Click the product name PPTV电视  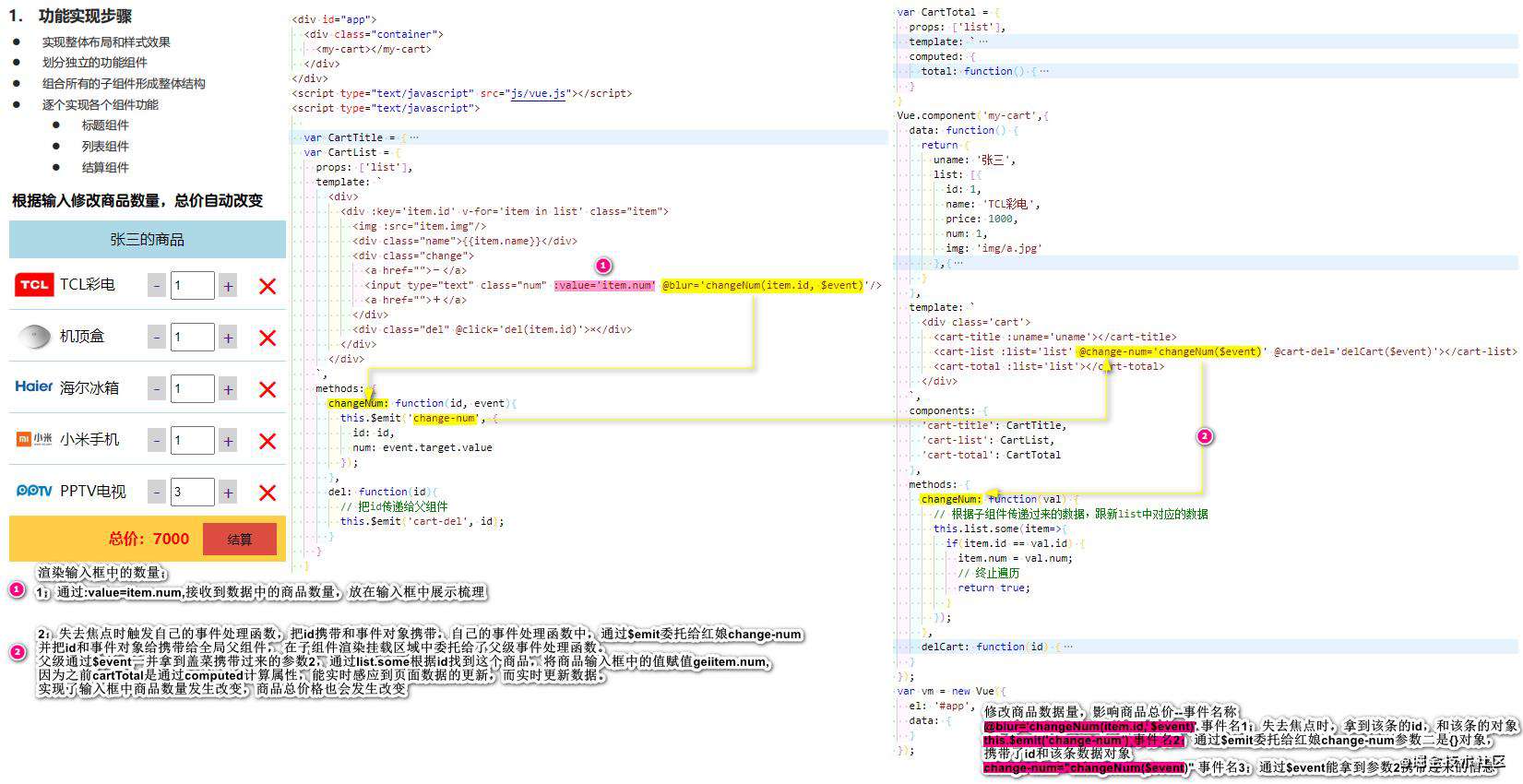coord(92,492)
